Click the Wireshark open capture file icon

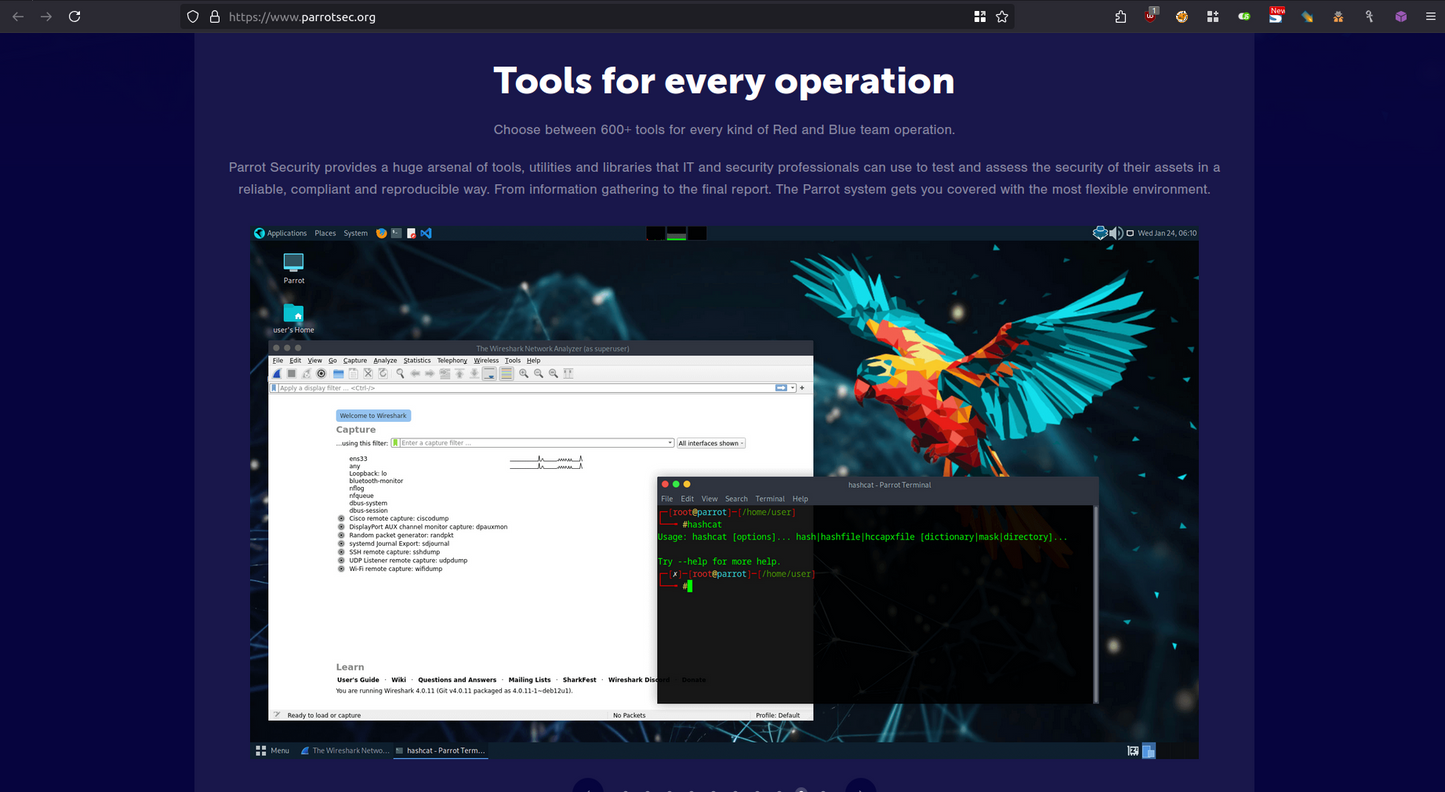(x=339, y=373)
